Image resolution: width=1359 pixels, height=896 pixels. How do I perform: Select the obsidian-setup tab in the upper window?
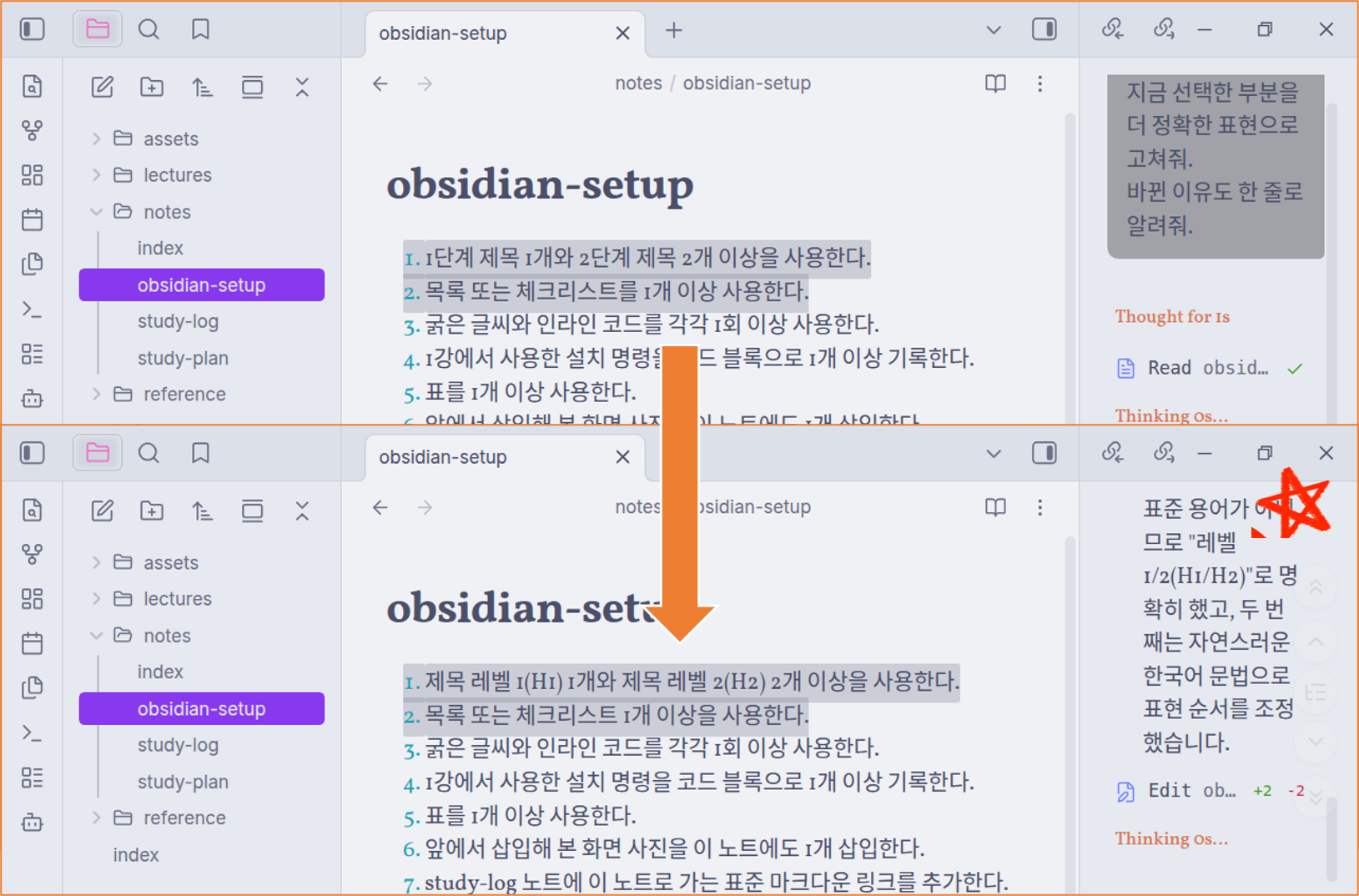click(x=505, y=33)
